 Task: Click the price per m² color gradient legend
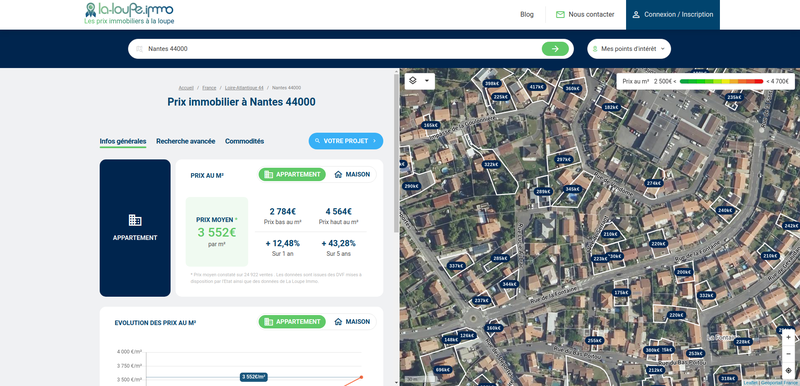pyautogui.click(x=721, y=81)
